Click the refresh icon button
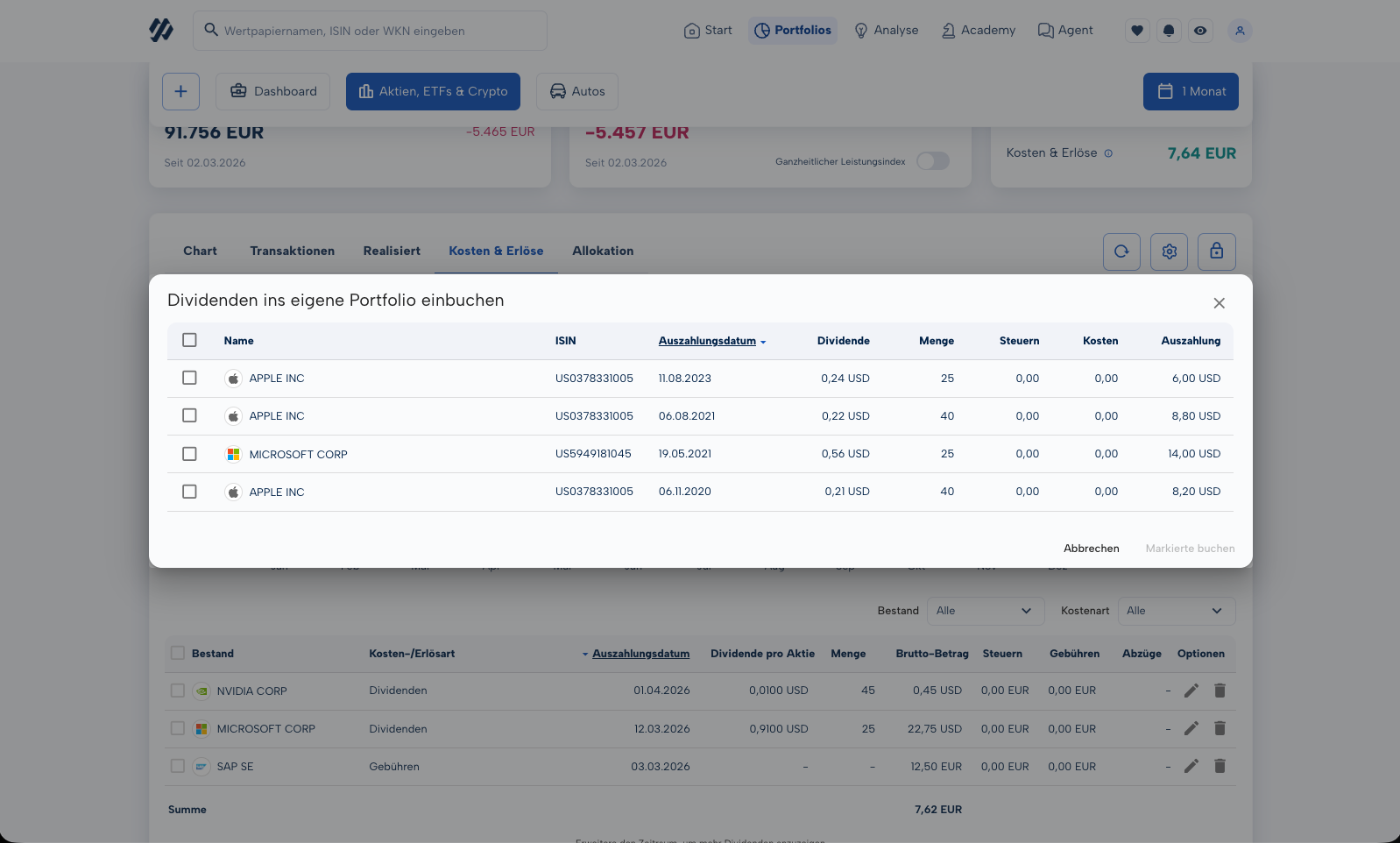Screen dimensions: 1400x843 1121,251
